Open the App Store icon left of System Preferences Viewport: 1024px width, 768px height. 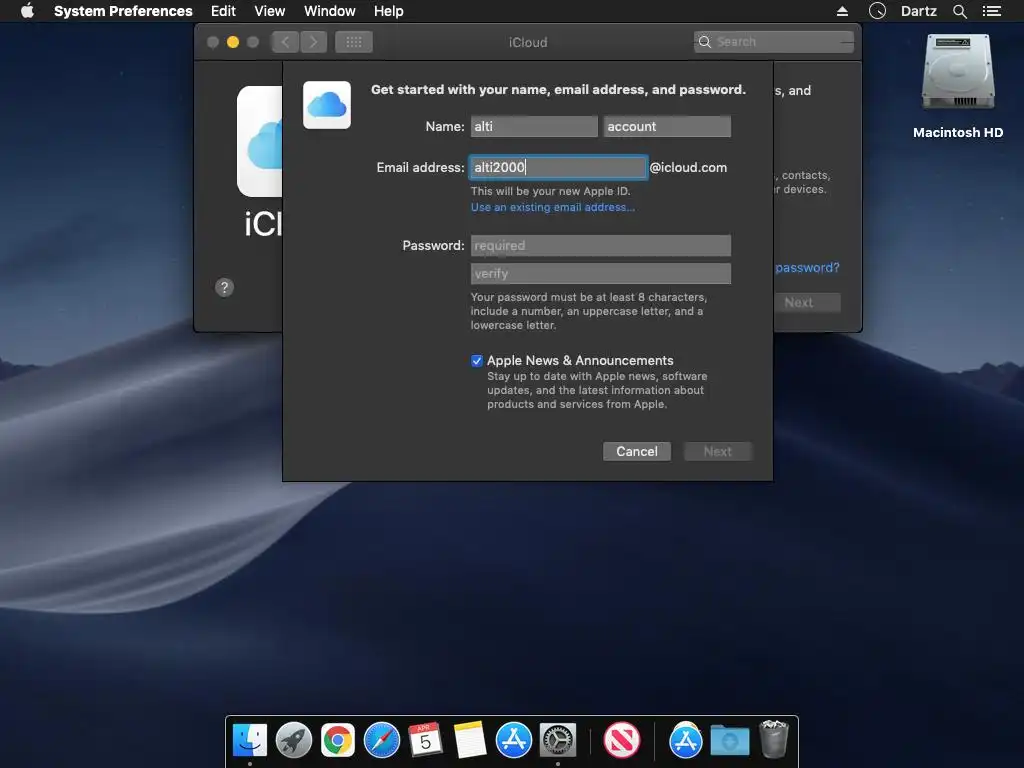click(513, 741)
